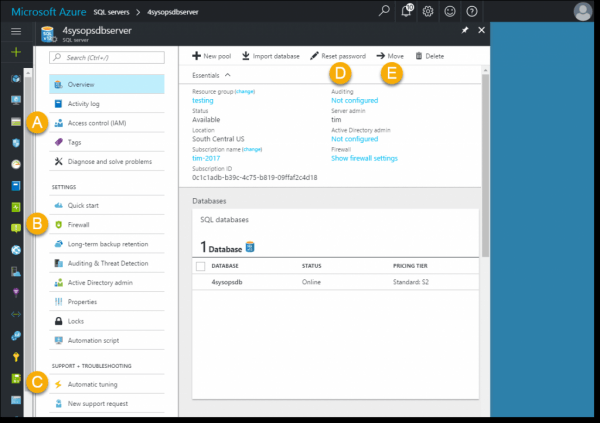Open New support request
600x423 pixels.
coord(107,403)
